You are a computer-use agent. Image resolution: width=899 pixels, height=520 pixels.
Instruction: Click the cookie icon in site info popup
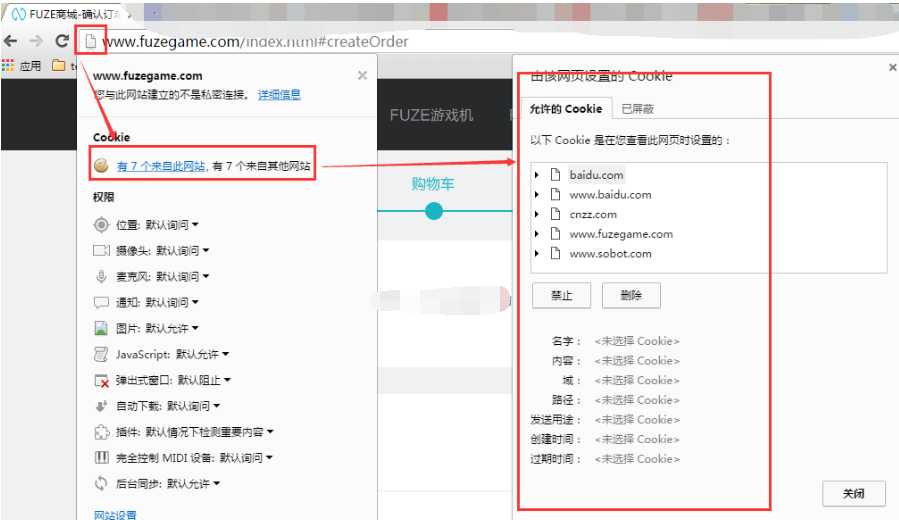coord(101,165)
